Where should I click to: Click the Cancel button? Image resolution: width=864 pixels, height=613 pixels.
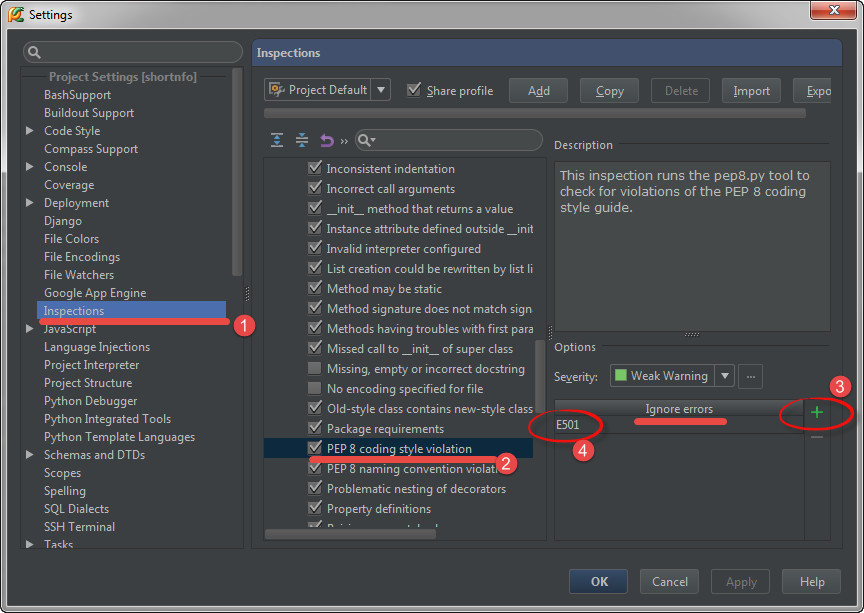669,582
